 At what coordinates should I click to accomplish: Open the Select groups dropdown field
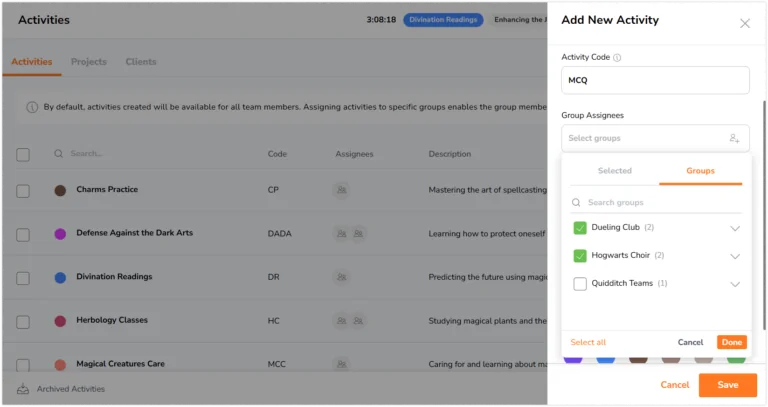click(x=655, y=138)
